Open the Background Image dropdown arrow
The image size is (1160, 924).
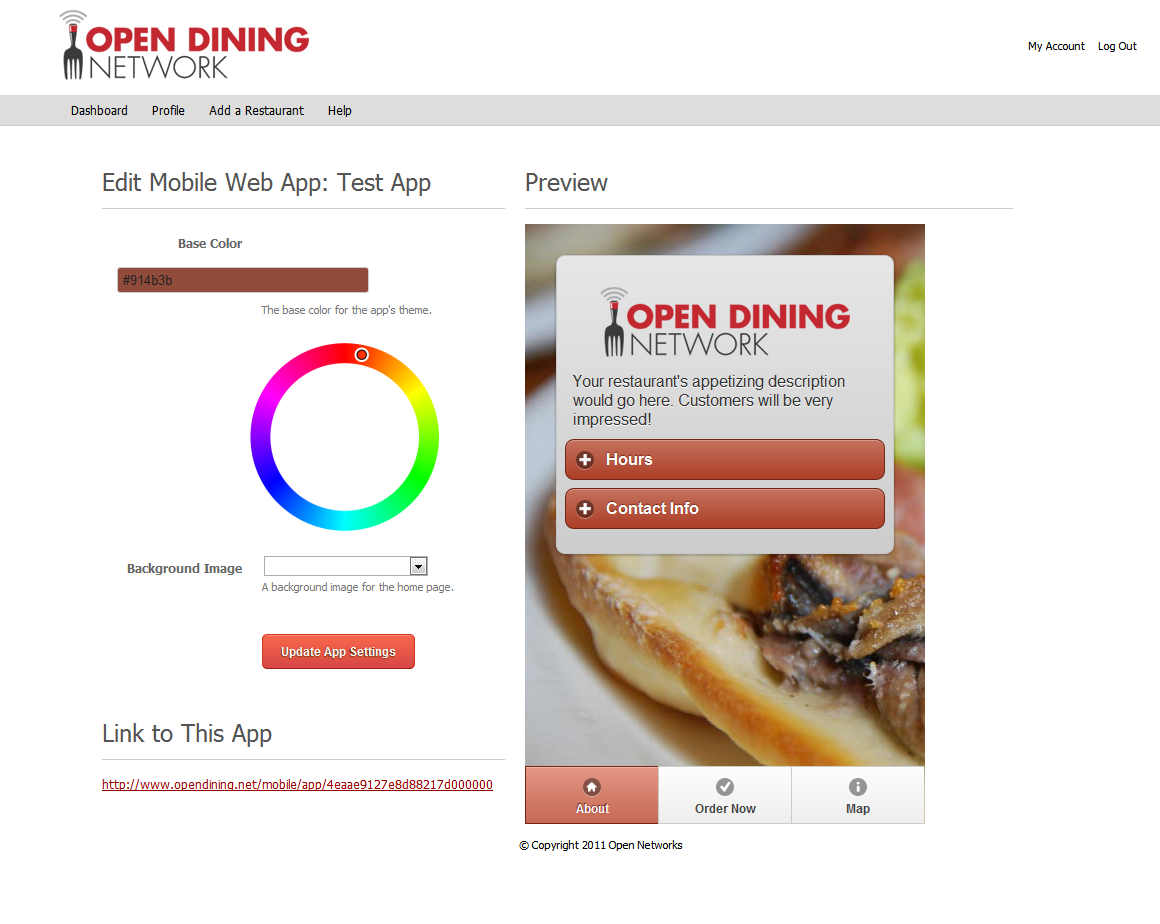(x=419, y=567)
